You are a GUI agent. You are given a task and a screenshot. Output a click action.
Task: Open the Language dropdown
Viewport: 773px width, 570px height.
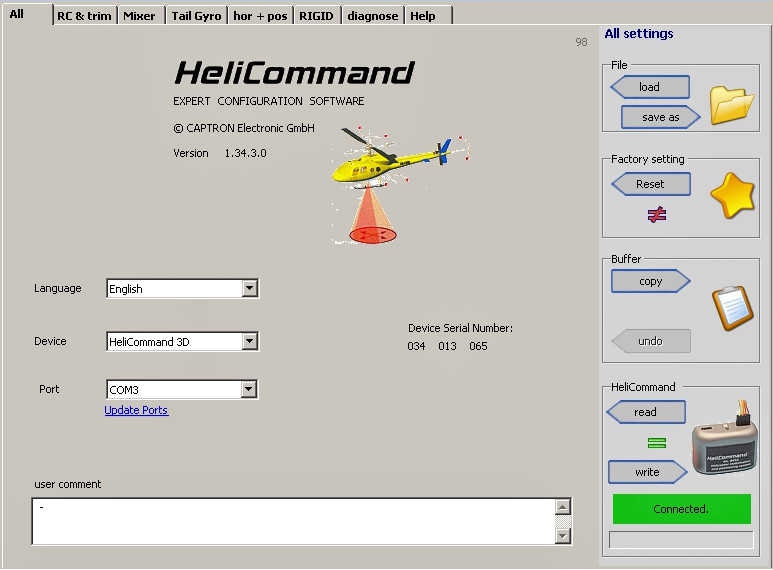click(249, 288)
